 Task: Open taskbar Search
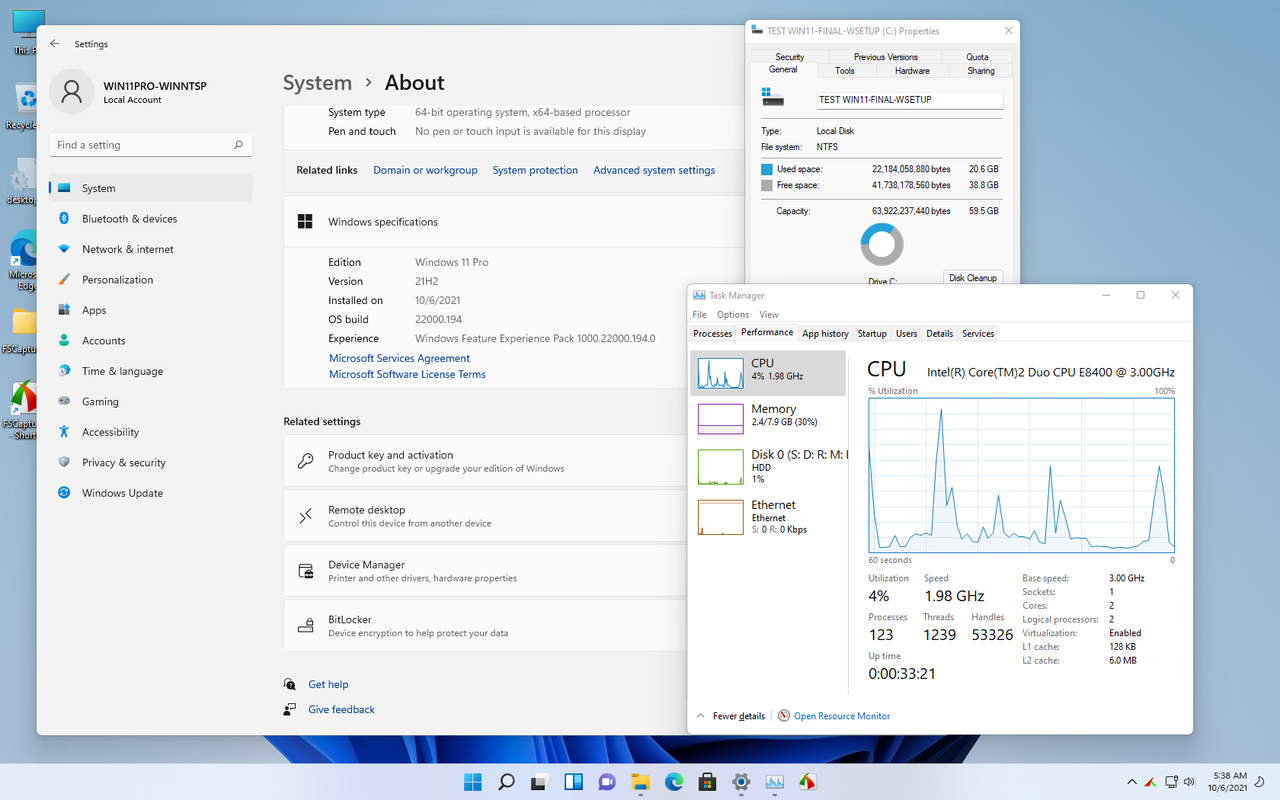pyautogui.click(x=506, y=781)
